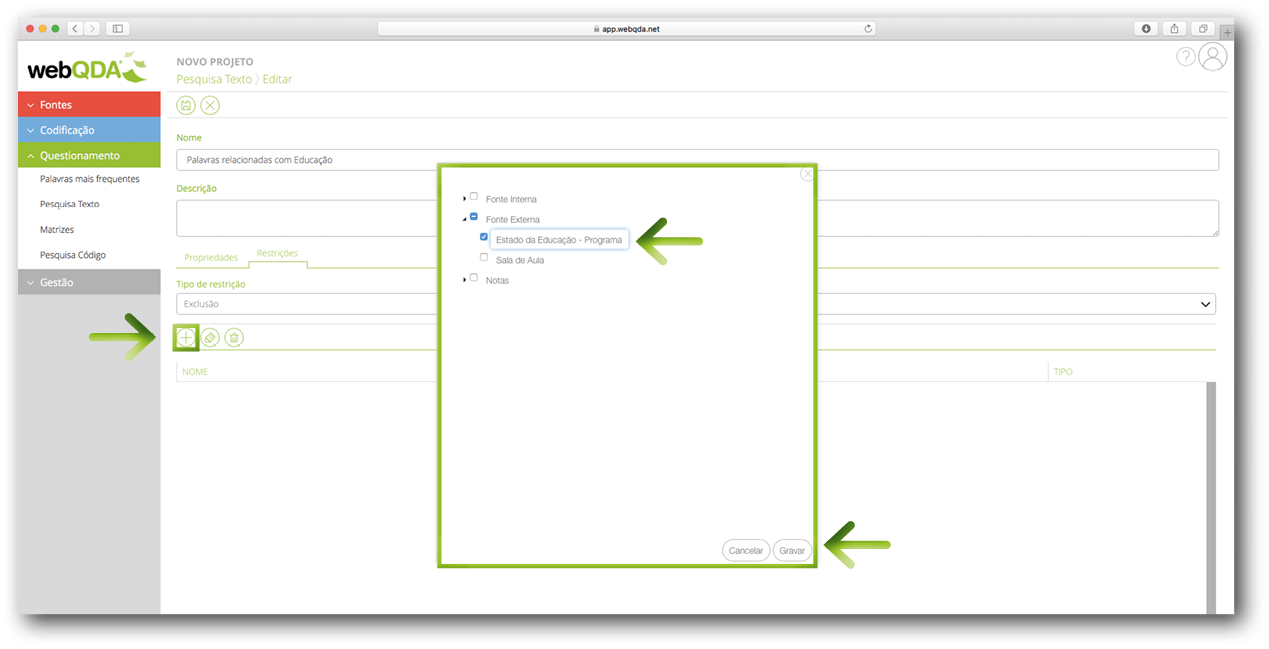Click the Cancelar button
Screen dimensions: 1269x649
click(746, 550)
